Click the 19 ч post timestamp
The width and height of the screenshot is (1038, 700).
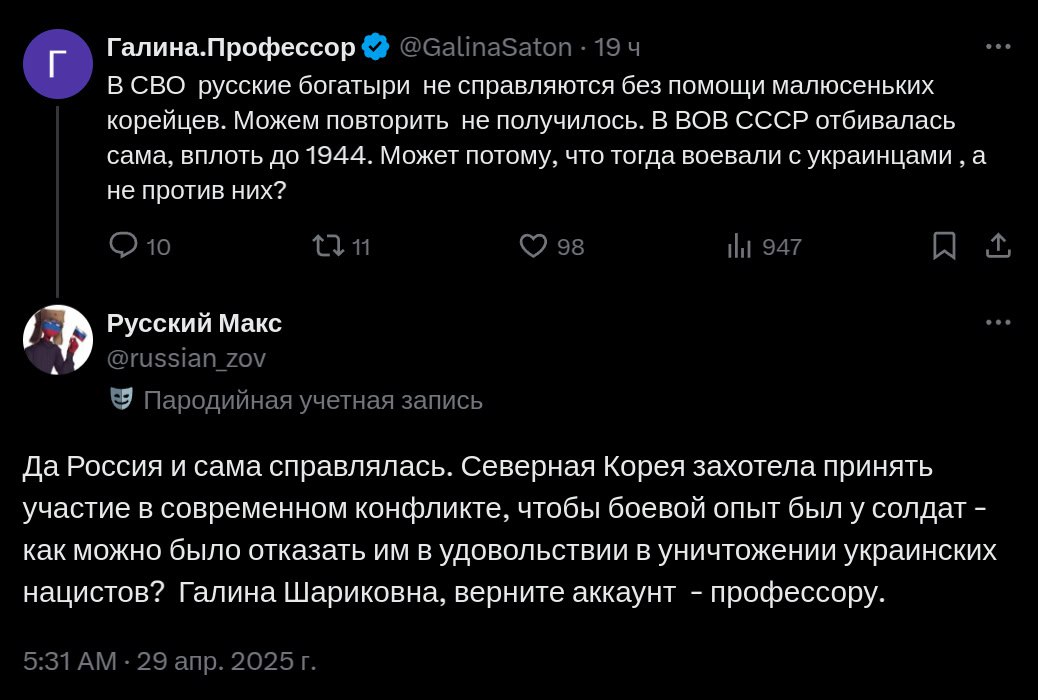click(x=617, y=47)
